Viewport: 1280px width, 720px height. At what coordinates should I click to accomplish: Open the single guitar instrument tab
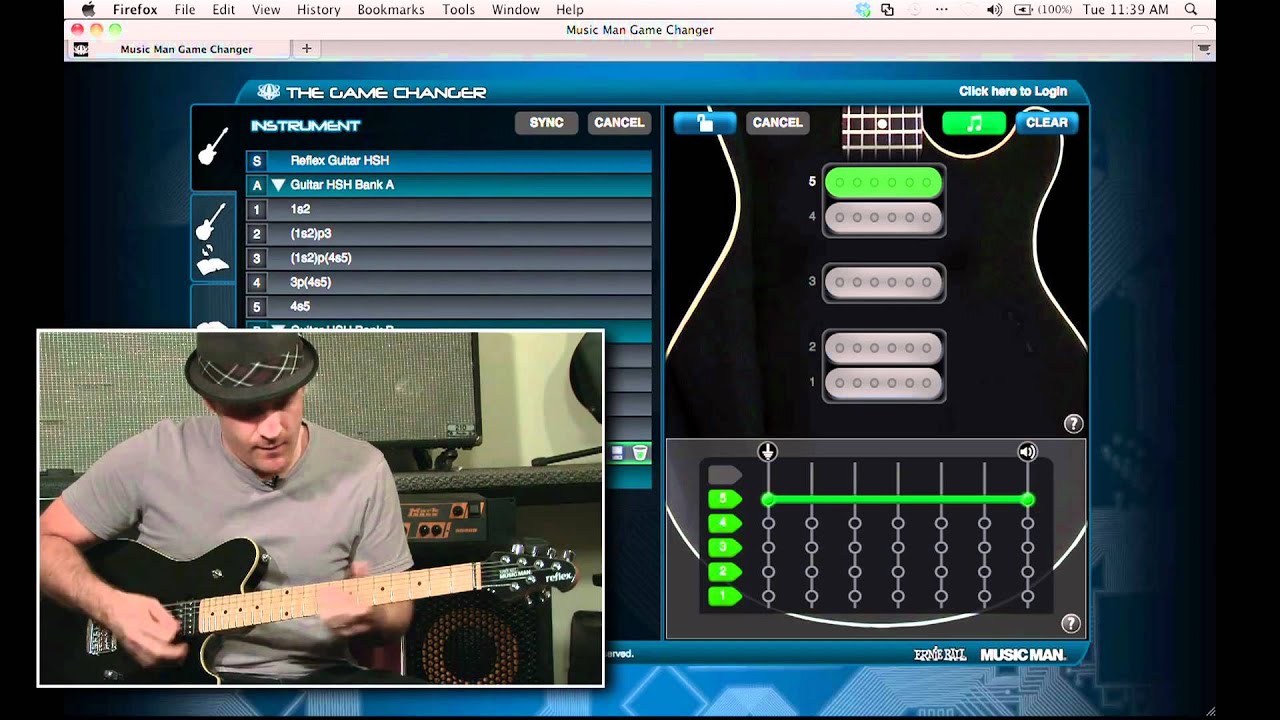click(212, 146)
